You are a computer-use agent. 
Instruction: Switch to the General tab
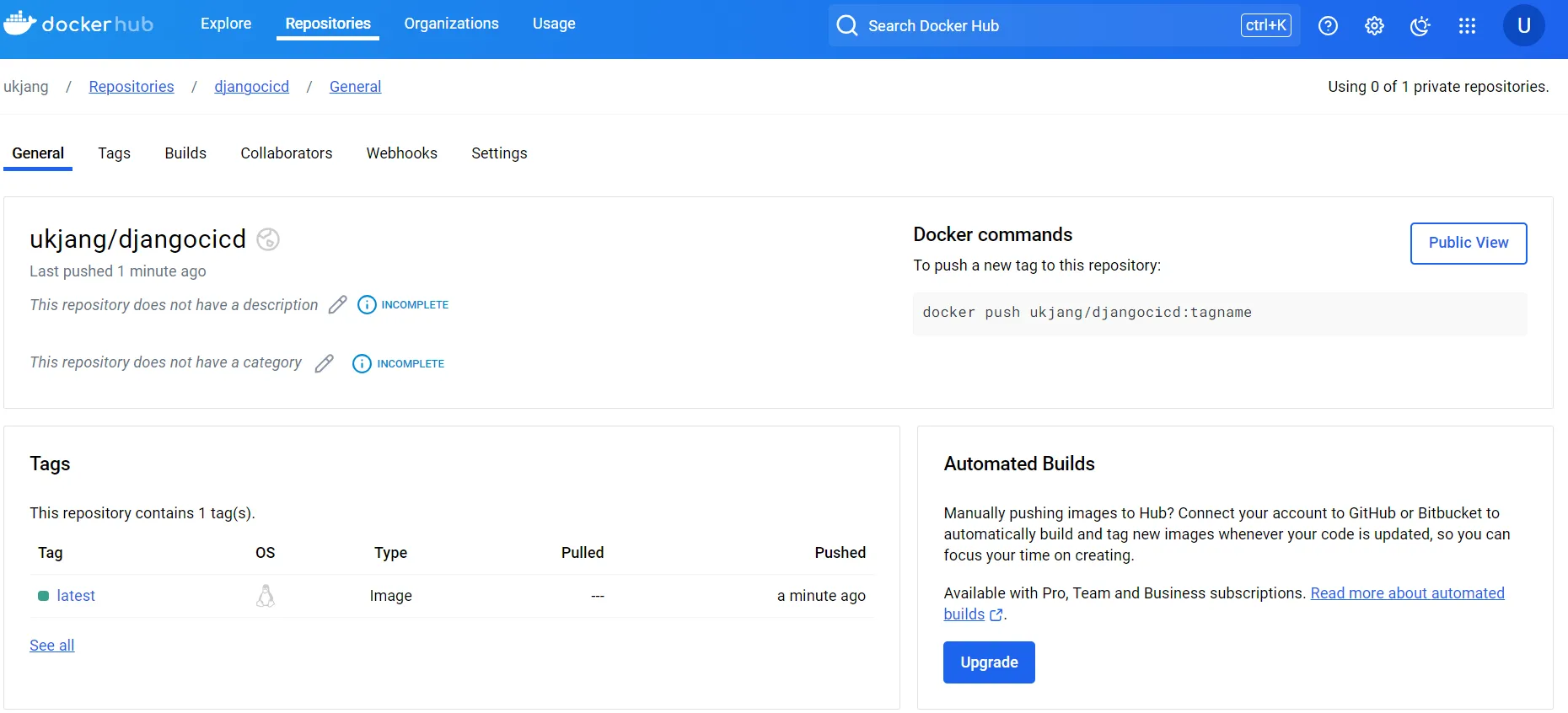(38, 153)
